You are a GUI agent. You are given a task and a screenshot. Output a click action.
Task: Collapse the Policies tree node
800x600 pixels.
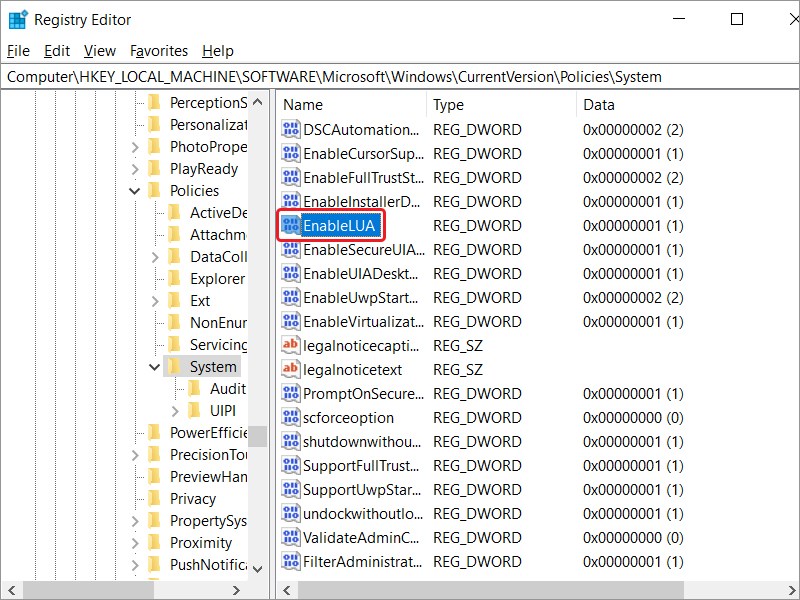pyautogui.click(x=135, y=191)
